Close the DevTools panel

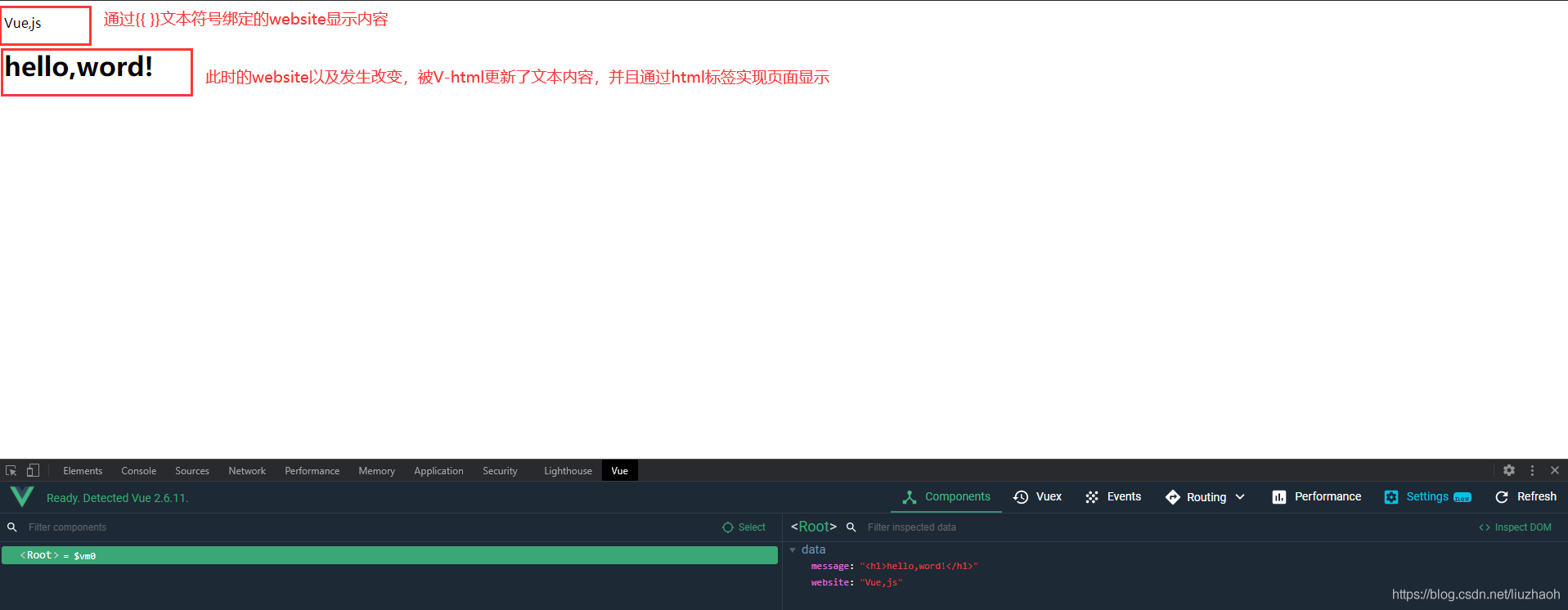1555,470
